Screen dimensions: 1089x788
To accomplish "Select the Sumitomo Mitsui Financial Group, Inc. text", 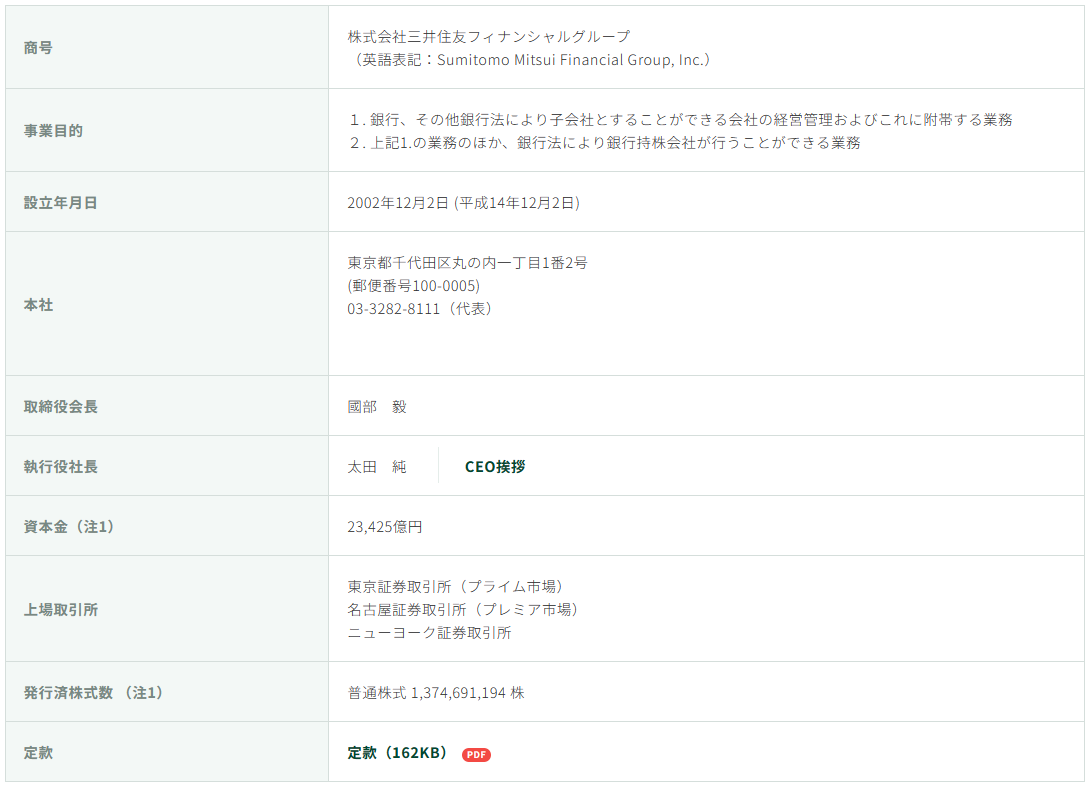I will click(x=570, y=60).
